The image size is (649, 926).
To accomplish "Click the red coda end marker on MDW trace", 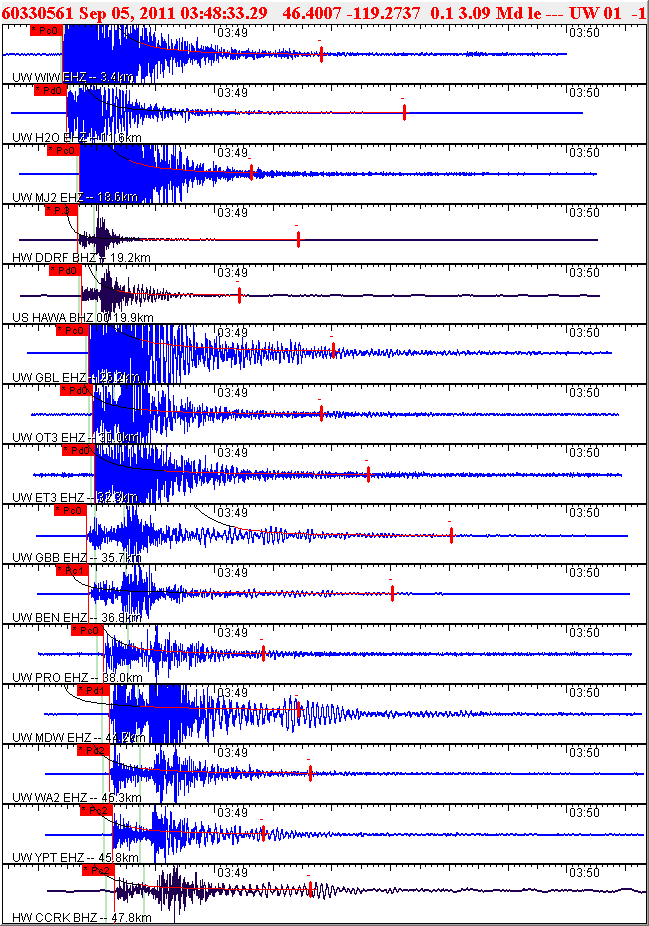I will click(298, 709).
